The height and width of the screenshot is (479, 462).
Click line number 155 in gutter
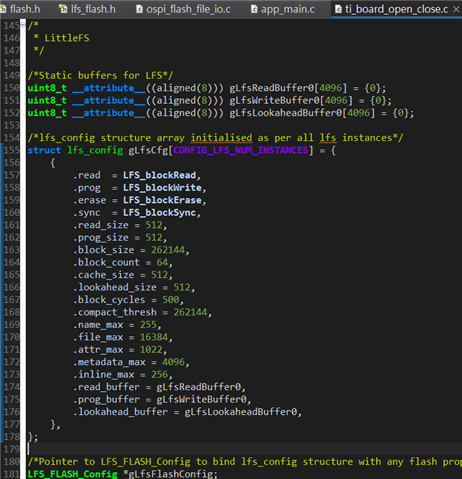(11, 150)
